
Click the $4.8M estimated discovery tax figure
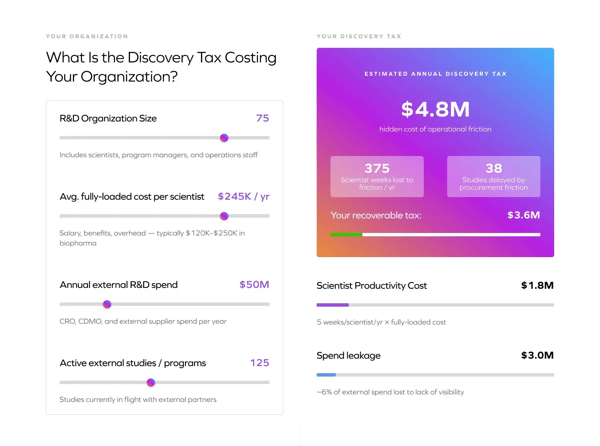tap(435, 109)
